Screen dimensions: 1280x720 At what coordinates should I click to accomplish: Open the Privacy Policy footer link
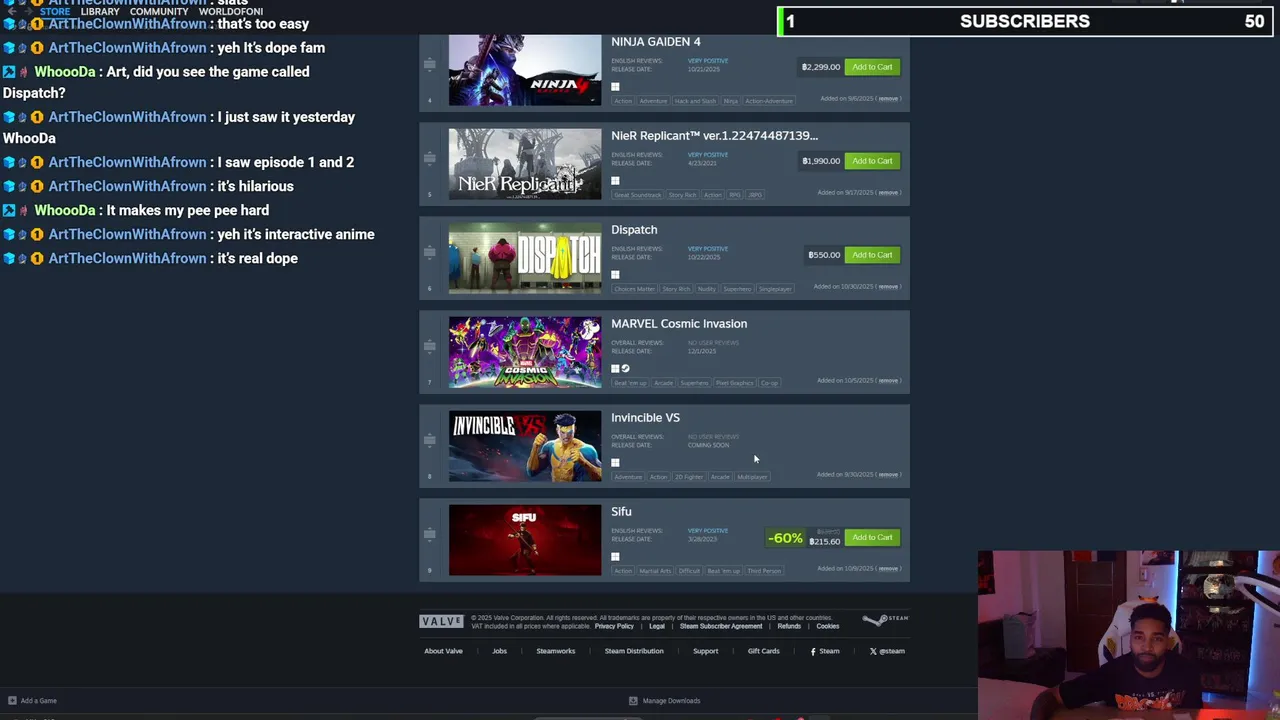pyautogui.click(x=614, y=626)
